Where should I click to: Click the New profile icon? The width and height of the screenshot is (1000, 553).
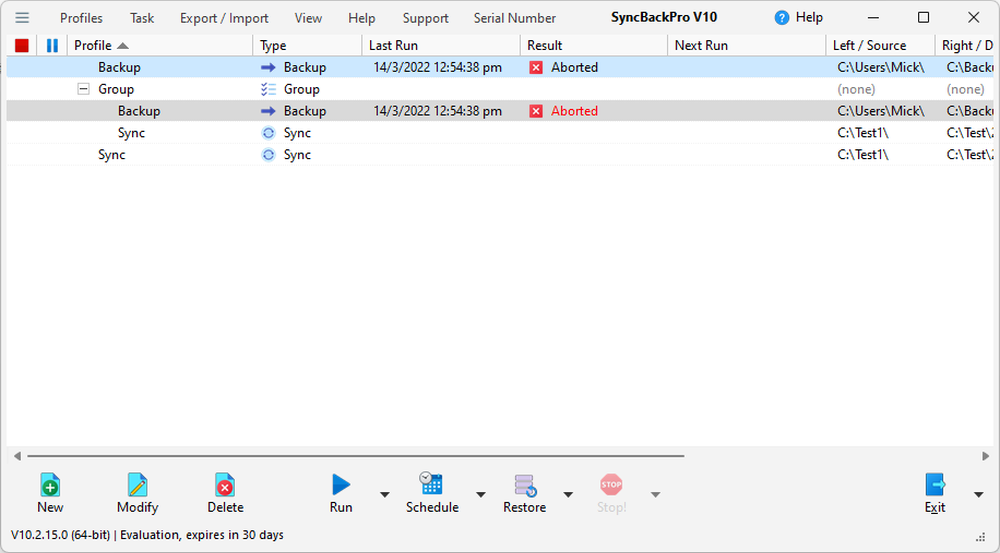(50, 485)
